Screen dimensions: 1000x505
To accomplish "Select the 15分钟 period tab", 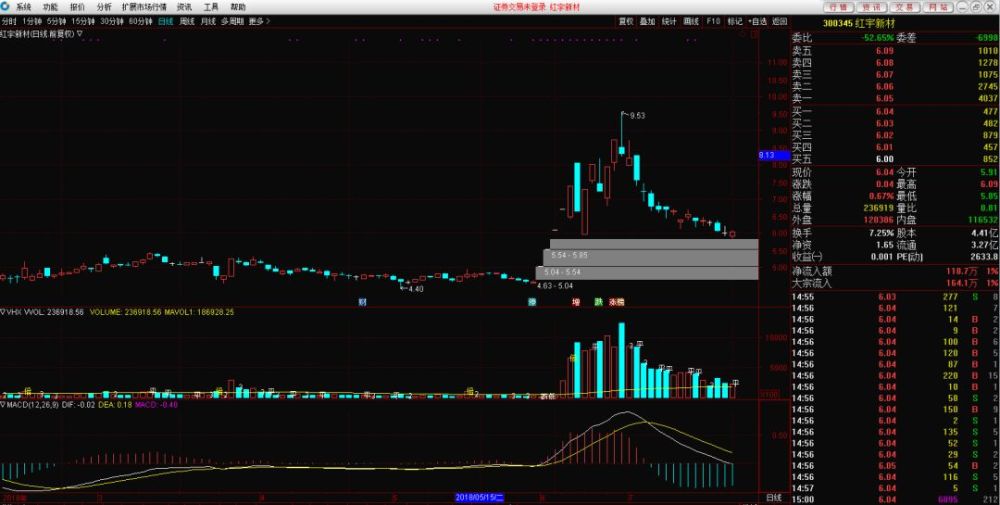I will pyautogui.click(x=83, y=21).
